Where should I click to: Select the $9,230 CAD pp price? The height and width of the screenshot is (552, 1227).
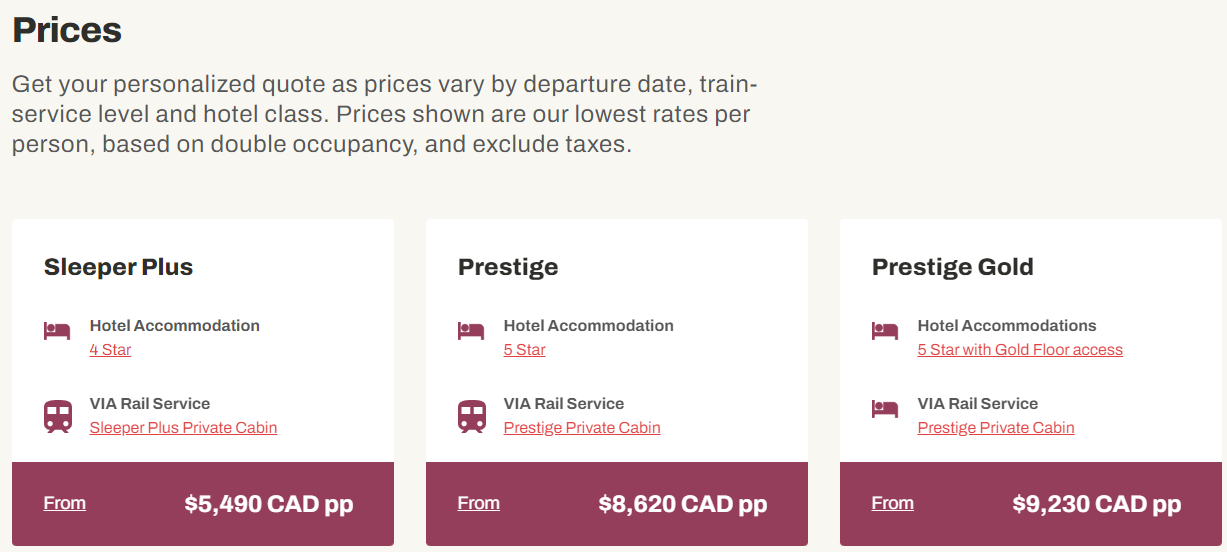(x=1097, y=504)
